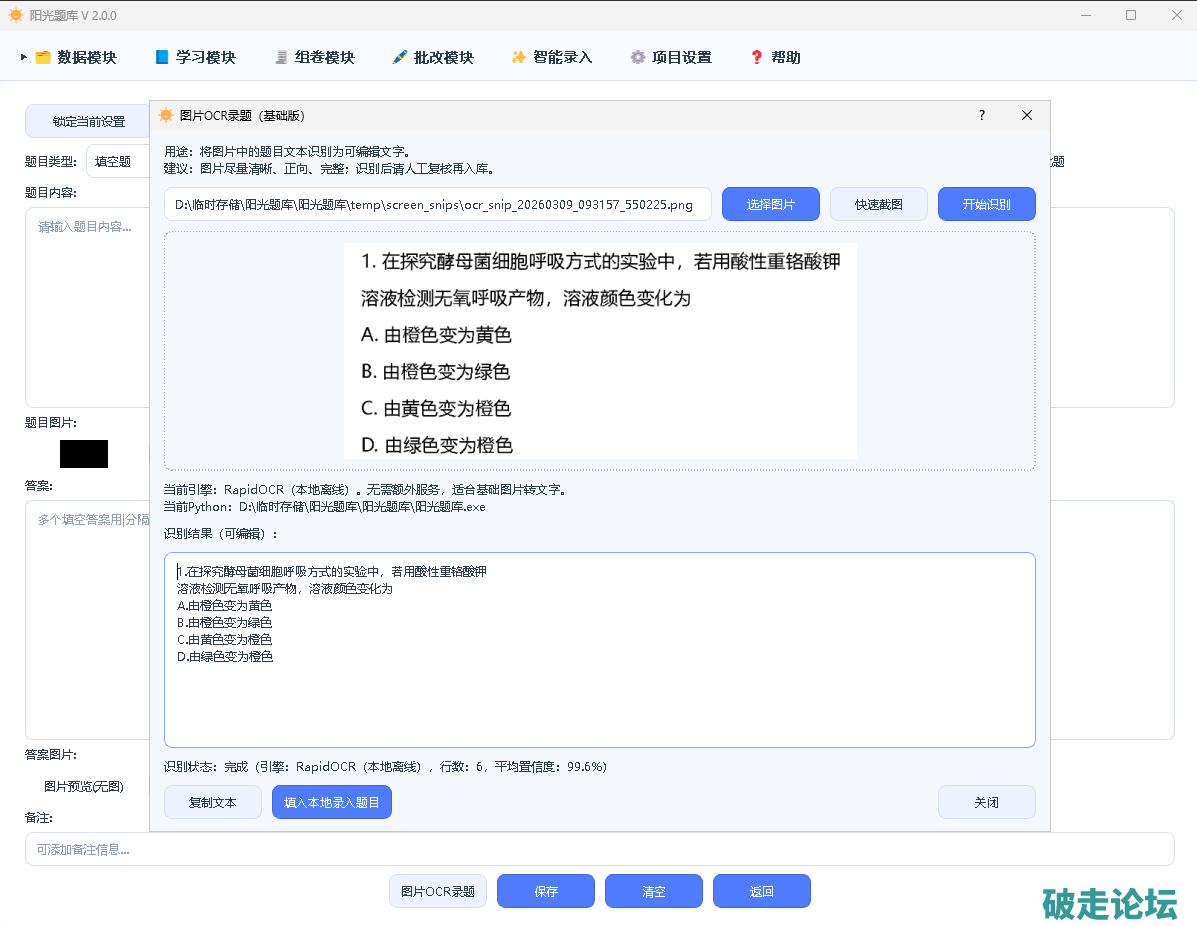Image resolution: width=1197 pixels, height=926 pixels.
Task: Click the red question mark 帮助 icon
Action: (757, 58)
